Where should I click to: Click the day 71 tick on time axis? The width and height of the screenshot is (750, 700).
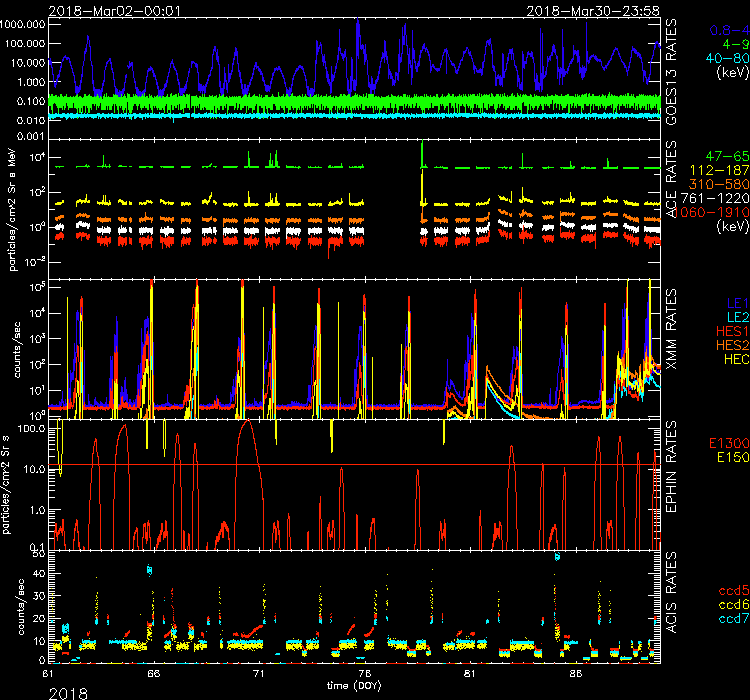tap(262, 674)
